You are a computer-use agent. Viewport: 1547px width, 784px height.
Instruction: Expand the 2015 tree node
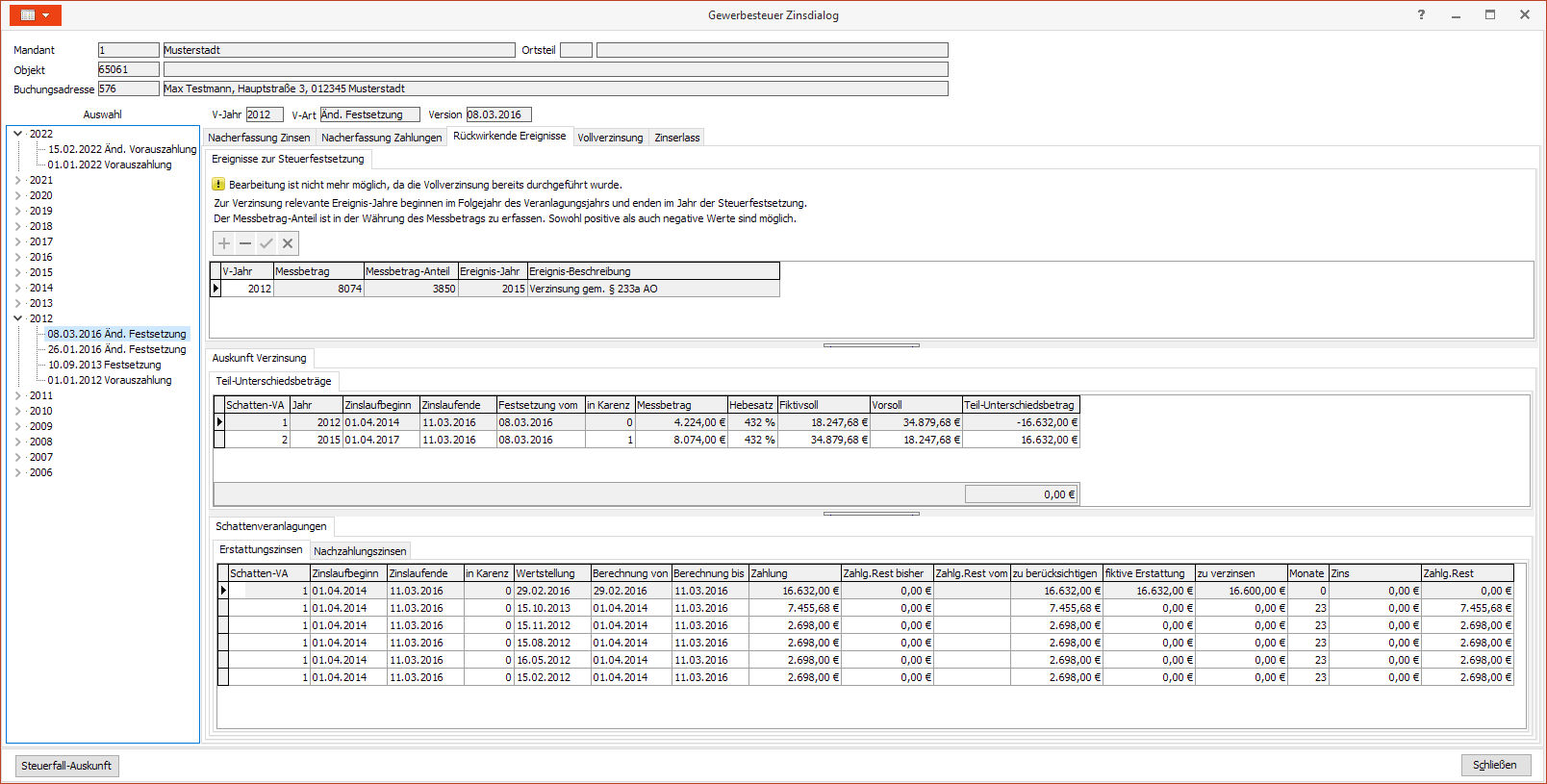point(17,272)
